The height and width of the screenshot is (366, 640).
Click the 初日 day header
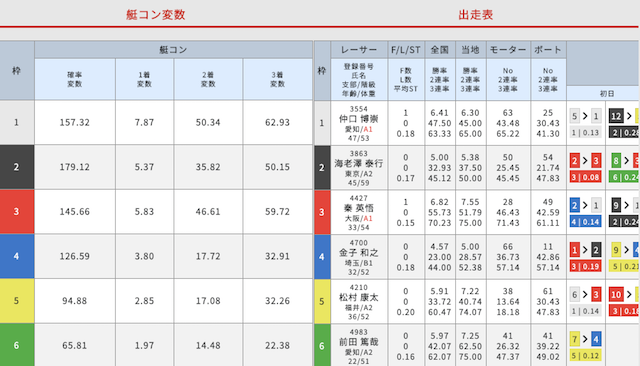607,93
